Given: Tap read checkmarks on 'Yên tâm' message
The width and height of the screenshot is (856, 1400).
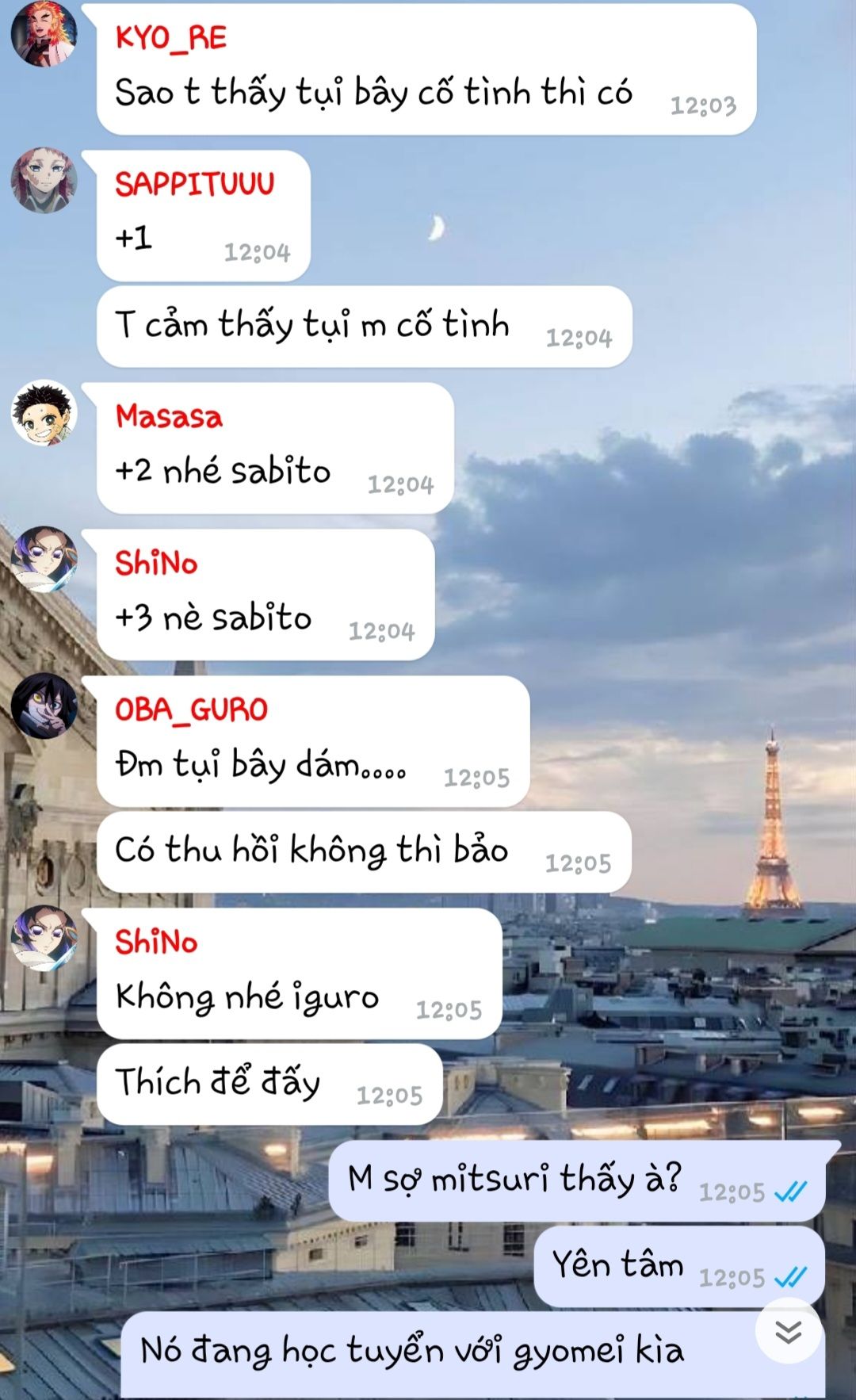Looking at the screenshot, I should pos(790,1276).
